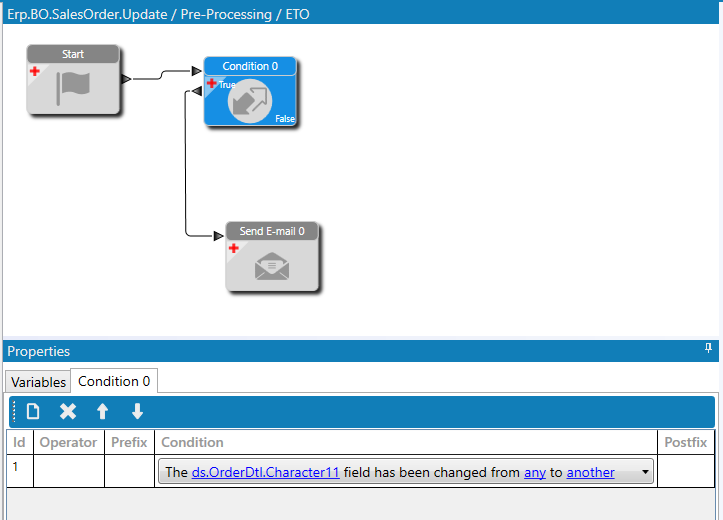This screenshot has height=520, width=723.
Task: Click the toolbar grip handle
Action: (14, 411)
